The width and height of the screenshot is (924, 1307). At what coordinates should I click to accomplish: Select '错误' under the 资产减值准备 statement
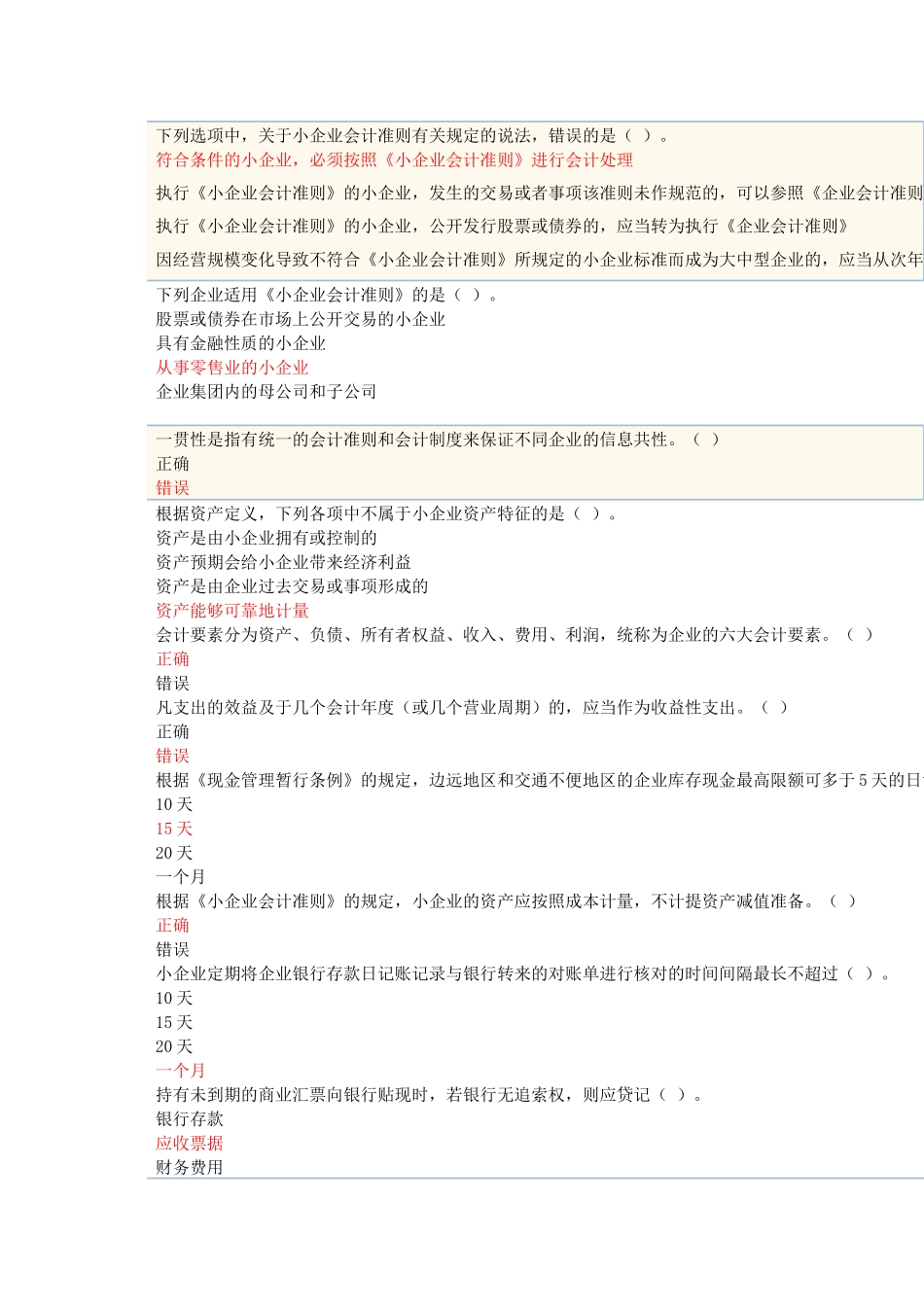[173, 949]
